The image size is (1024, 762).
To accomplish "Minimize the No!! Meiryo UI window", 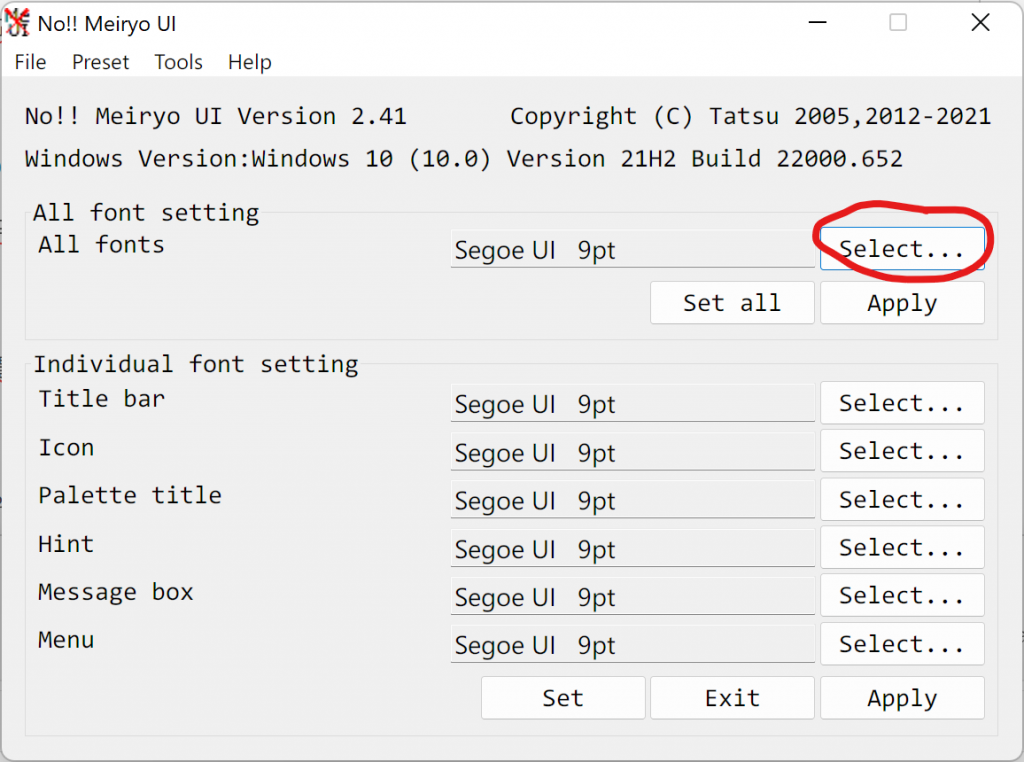I will (817, 23).
